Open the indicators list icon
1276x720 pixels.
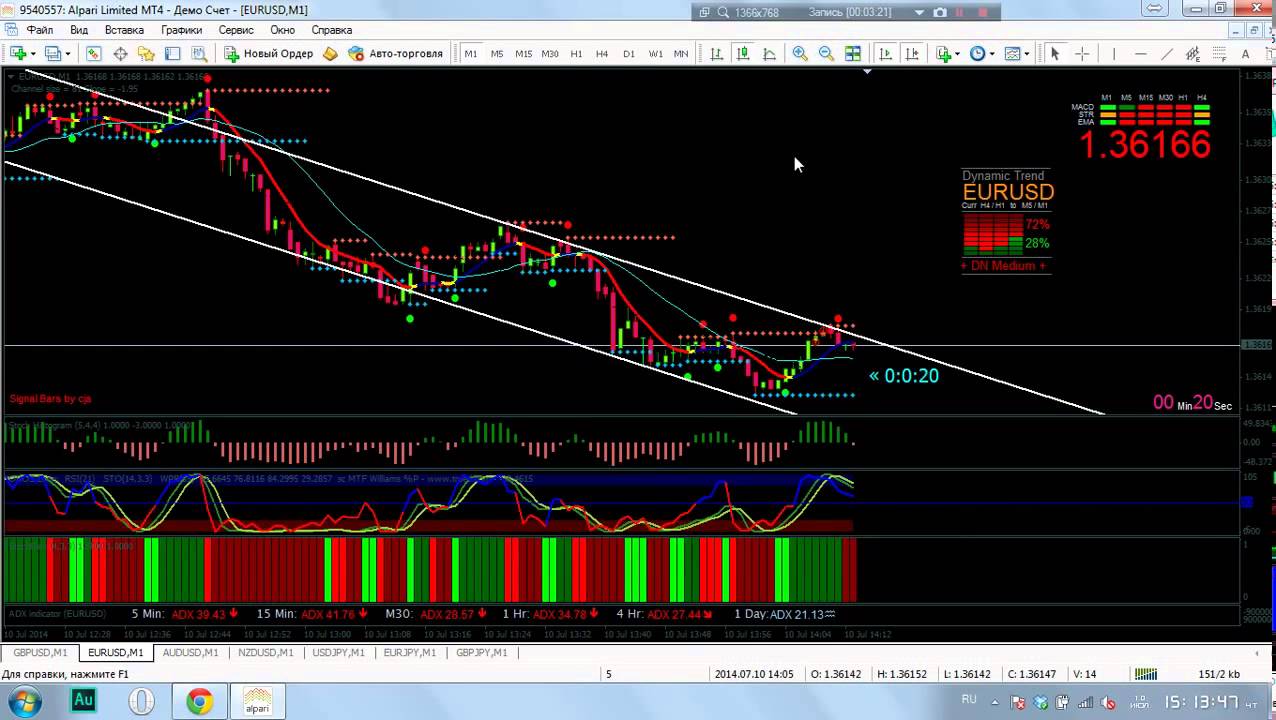click(x=944, y=53)
